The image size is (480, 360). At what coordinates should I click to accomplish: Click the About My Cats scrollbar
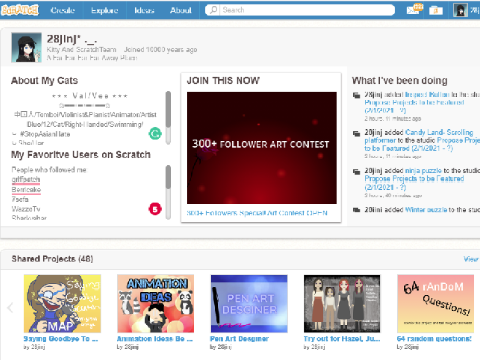[168, 117]
